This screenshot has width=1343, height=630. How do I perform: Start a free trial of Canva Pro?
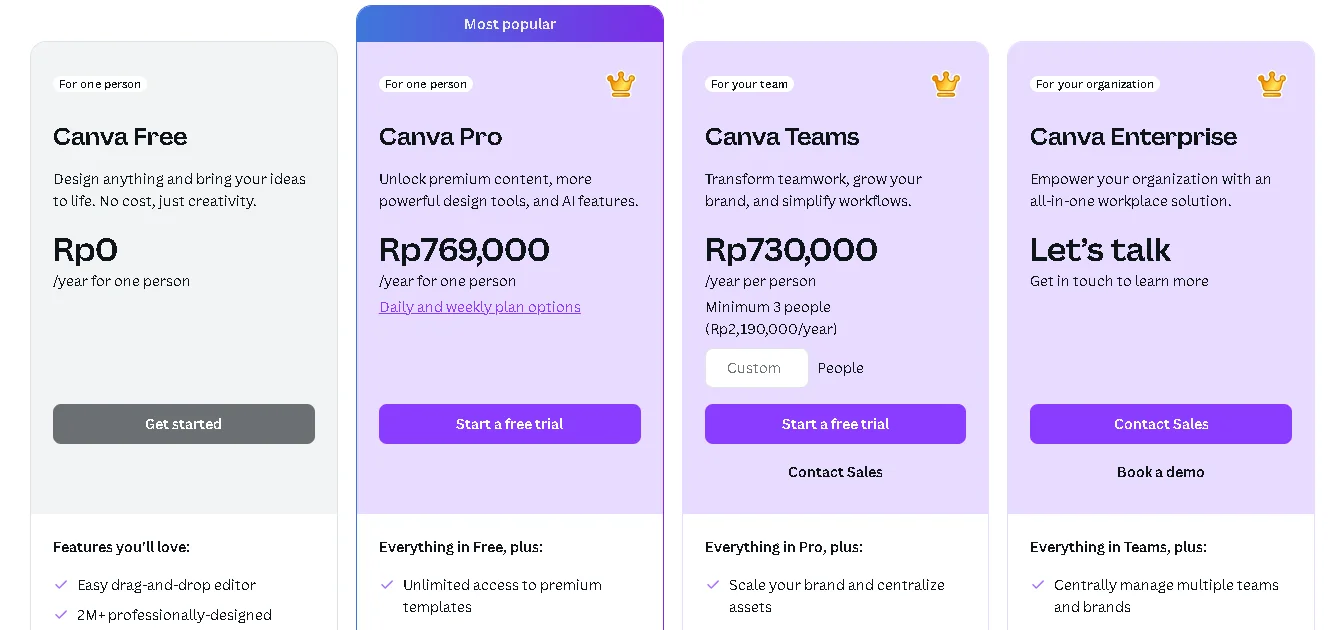pyautogui.click(x=510, y=423)
